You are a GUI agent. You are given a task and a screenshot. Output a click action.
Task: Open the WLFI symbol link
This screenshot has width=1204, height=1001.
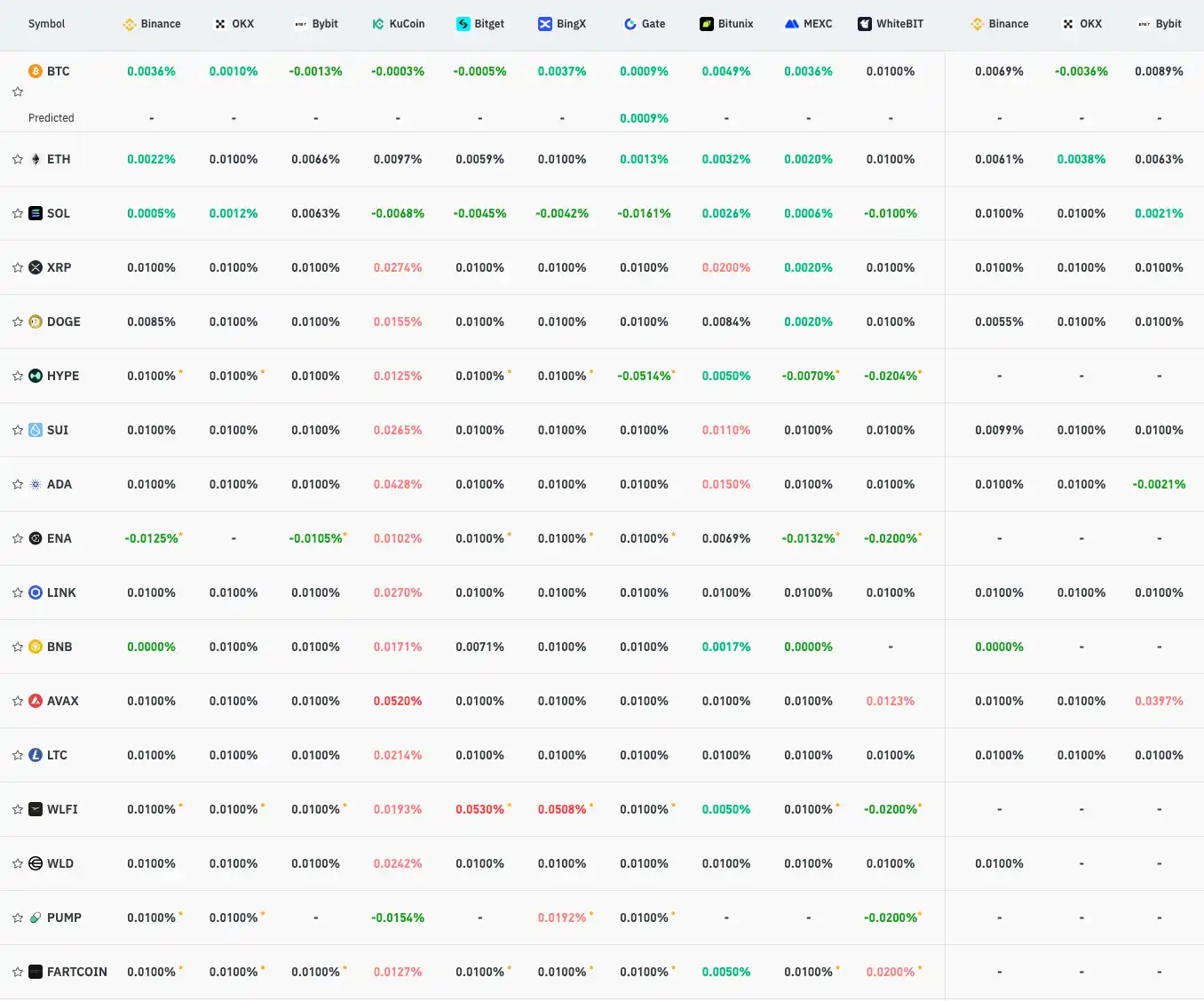[62, 809]
